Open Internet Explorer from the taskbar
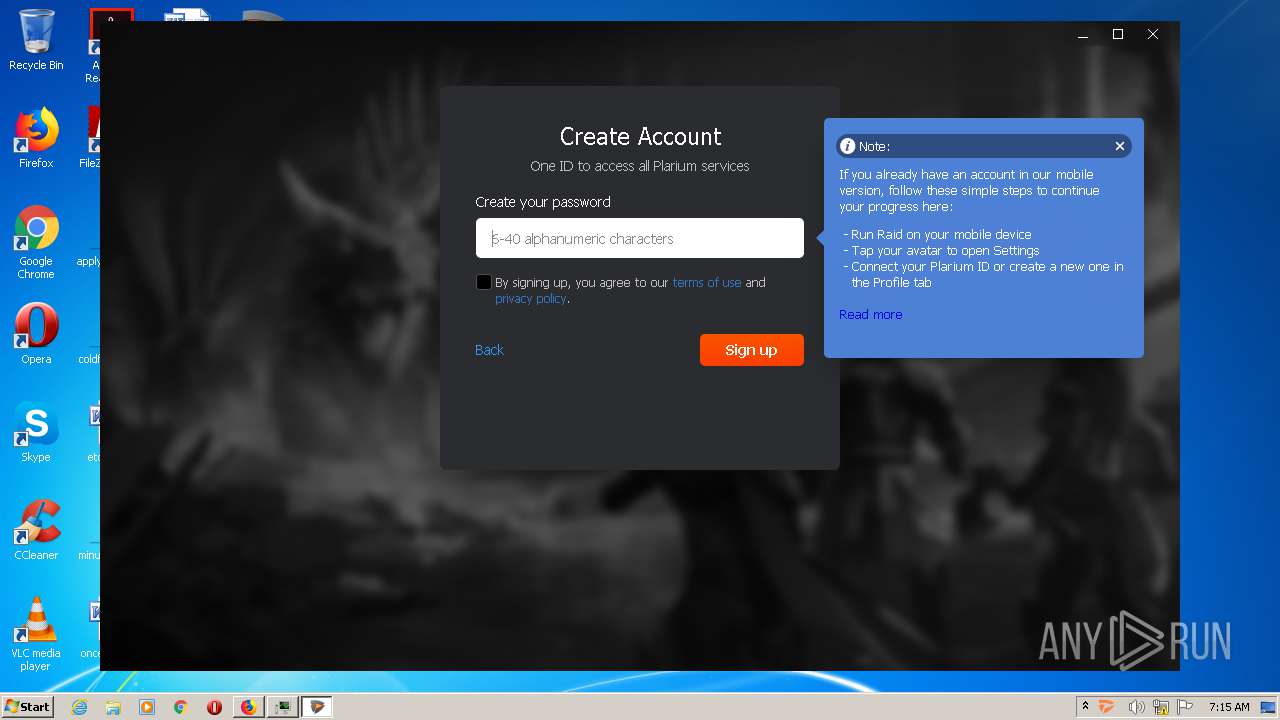Image resolution: width=1280 pixels, height=720 pixels. coord(80,707)
